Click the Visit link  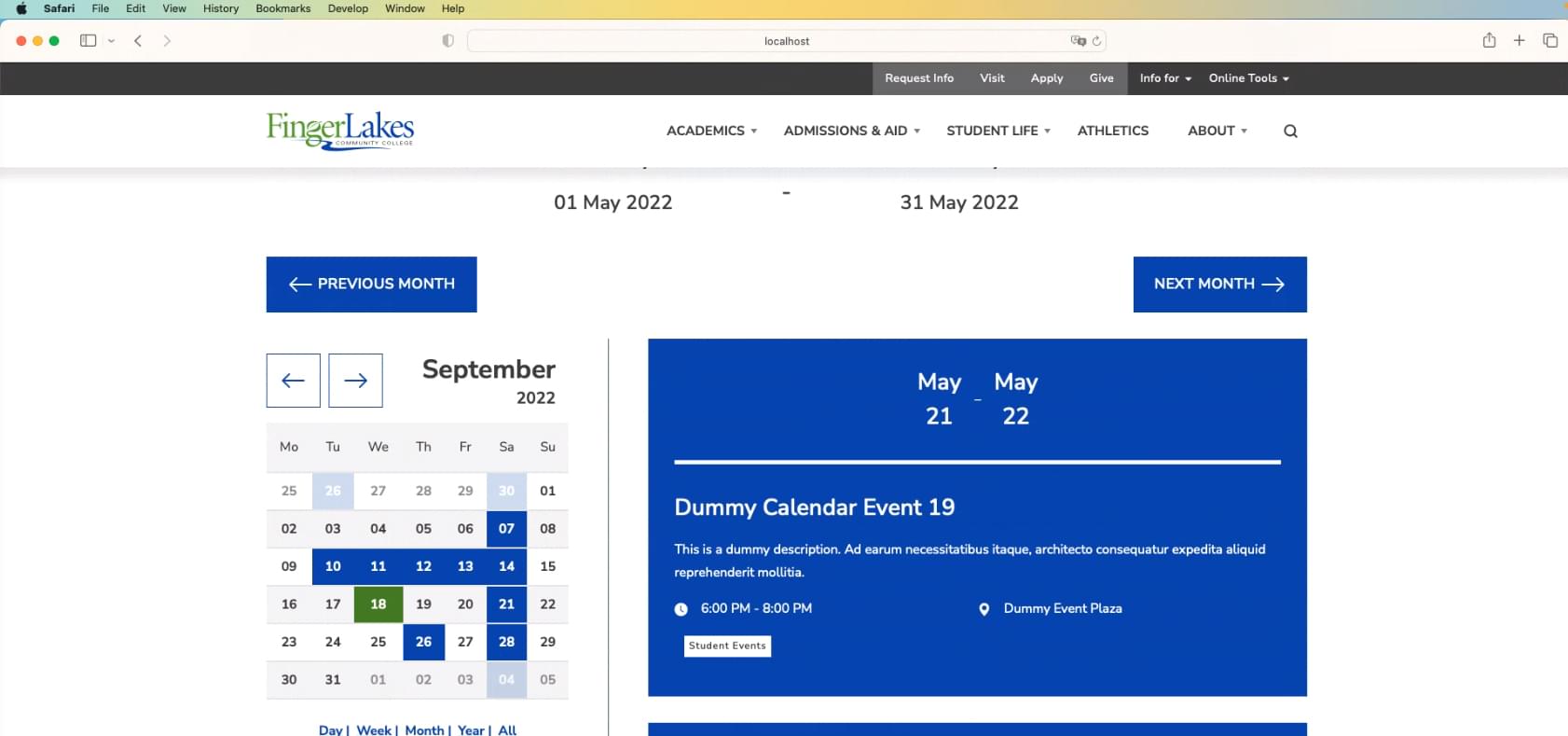pos(992,78)
